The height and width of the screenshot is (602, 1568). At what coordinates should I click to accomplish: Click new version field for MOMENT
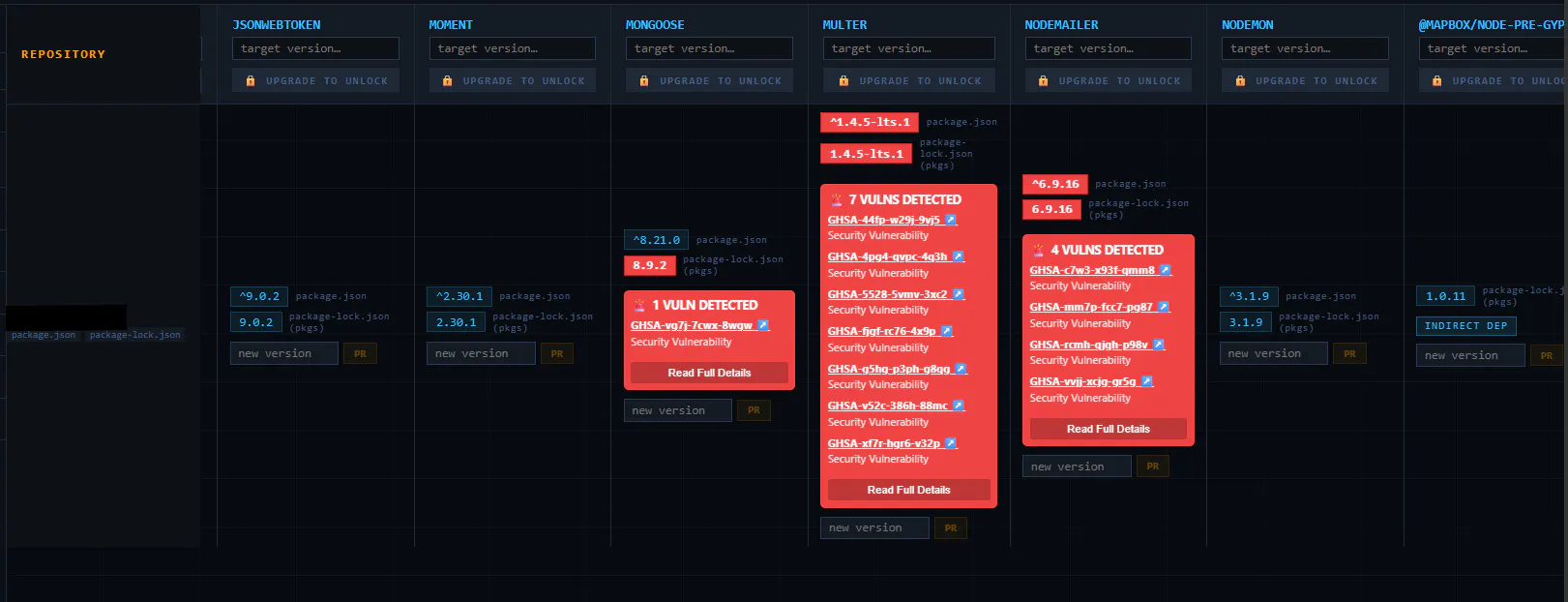481,354
